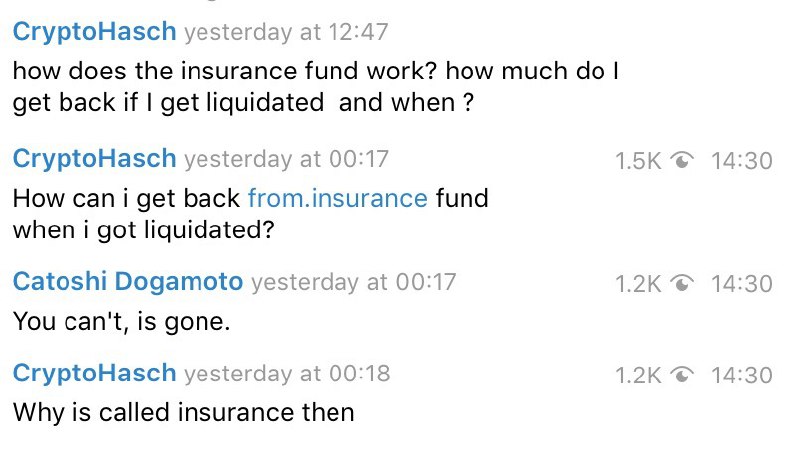Select the 'when i got liquidated?' text line
The height and width of the screenshot is (453, 800).
[x=143, y=230]
